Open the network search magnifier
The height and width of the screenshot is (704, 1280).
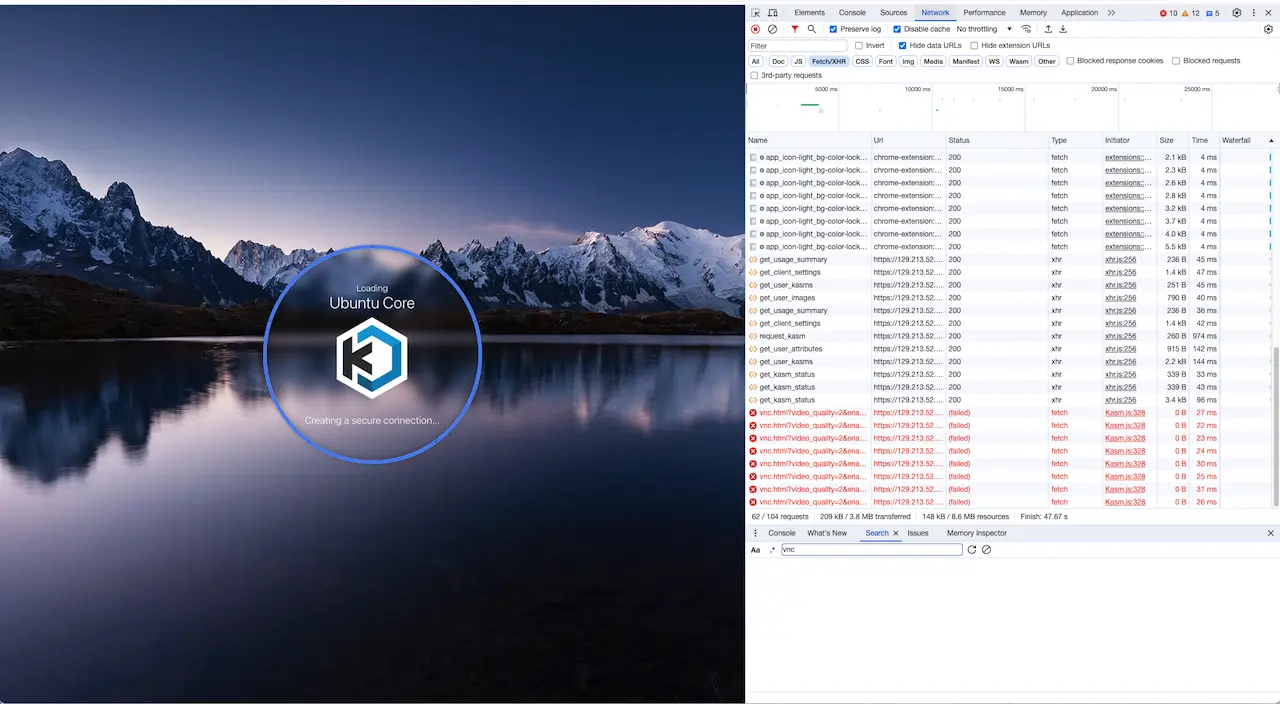(x=812, y=29)
